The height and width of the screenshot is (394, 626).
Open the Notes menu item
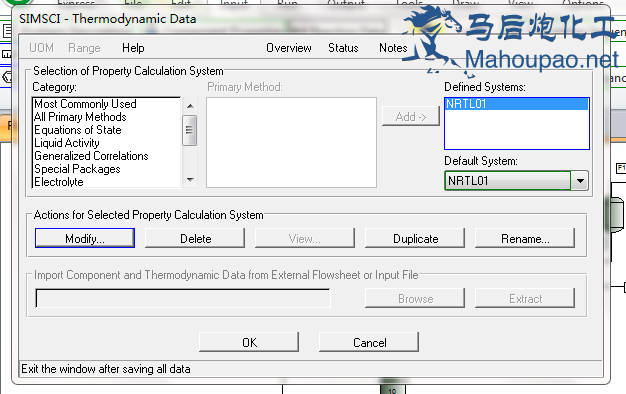(393, 48)
